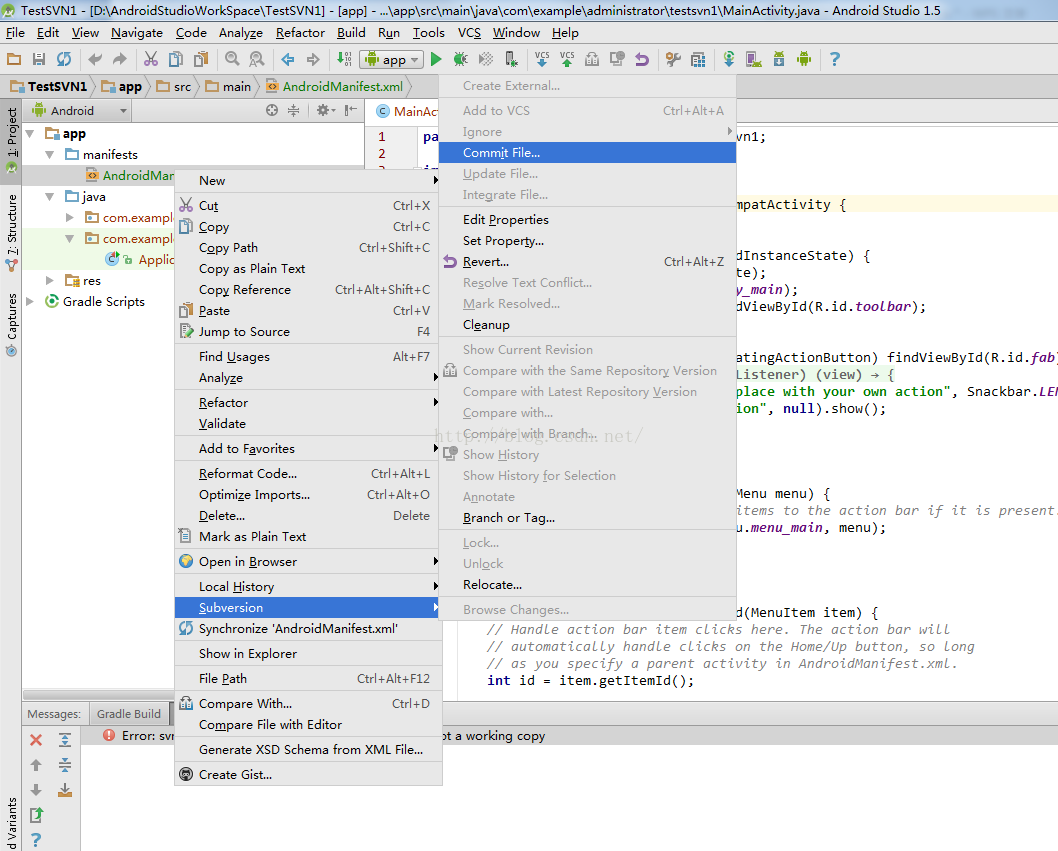Image resolution: width=1058 pixels, height=851 pixels.
Task: Select Edit Properties in Subversion submenu
Action: coord(587,219)
